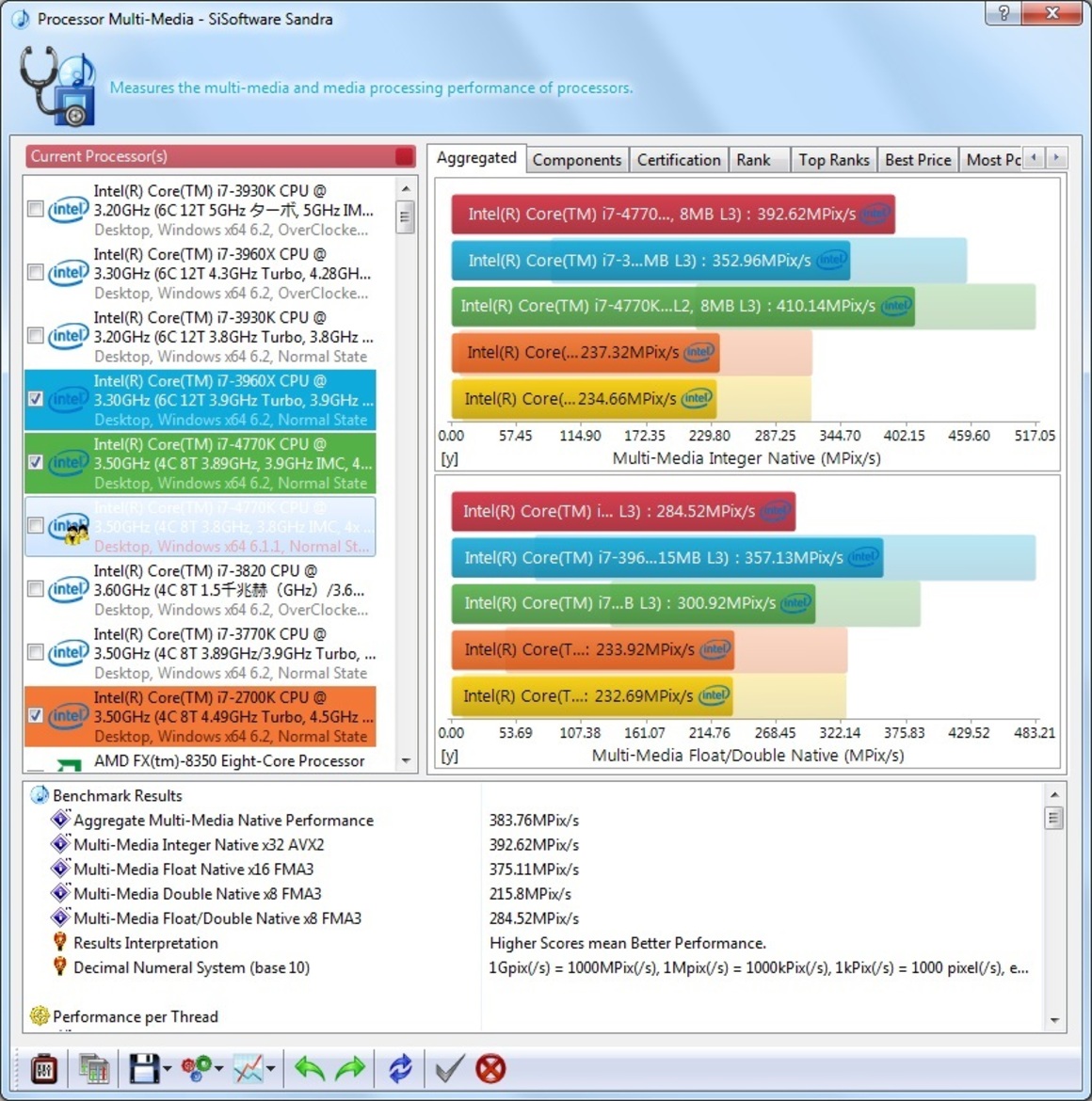Uncheck the blue i7-3960X 3.9GHz Turbo checkbox
The image size is (1092, 1101).
pyautogui.click(x=35, y=399)
